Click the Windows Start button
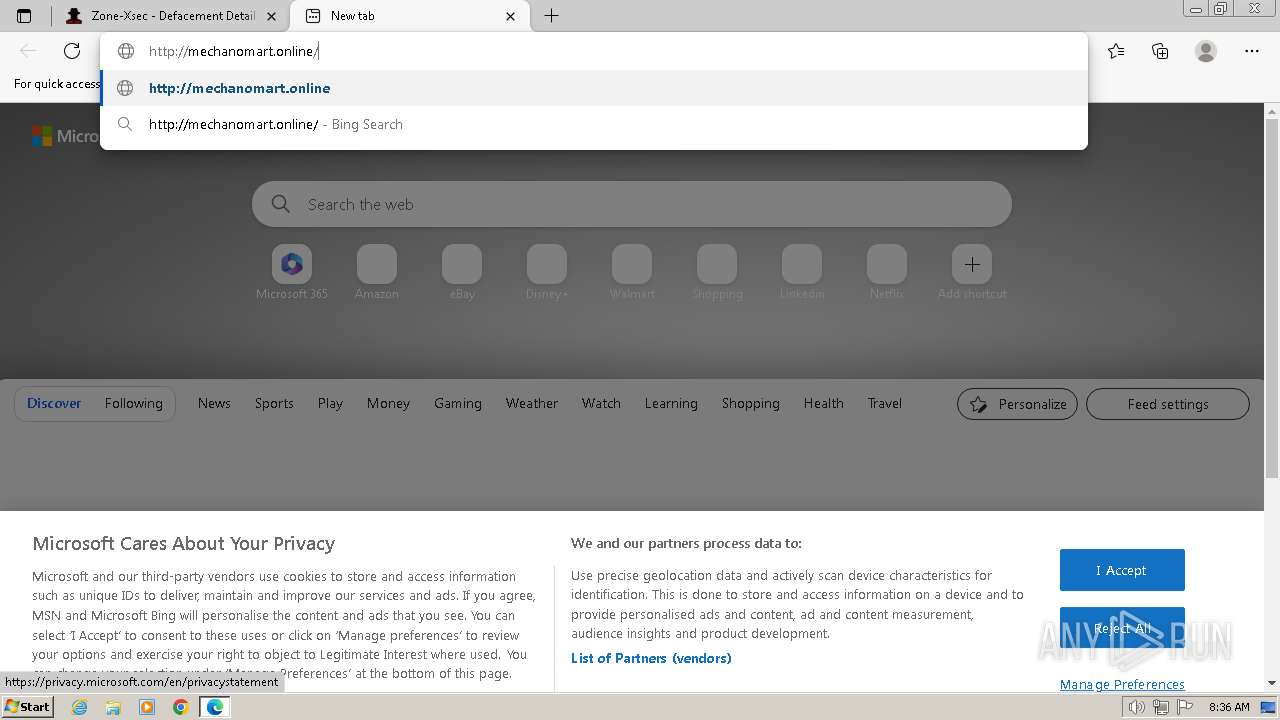The width and height of the screenshot is (1280, 720). (28, 707)
